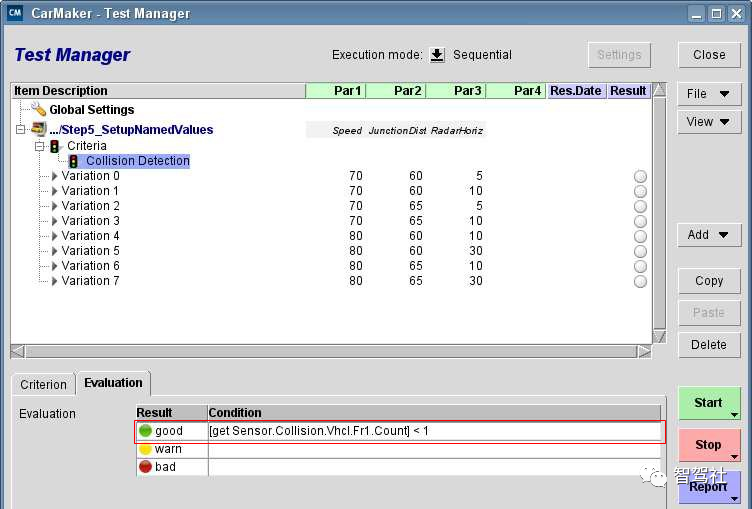752x509 pixels.
Task: Expand Variation 7 tree node
Action: pyautogui.click(x=54, y=281)
